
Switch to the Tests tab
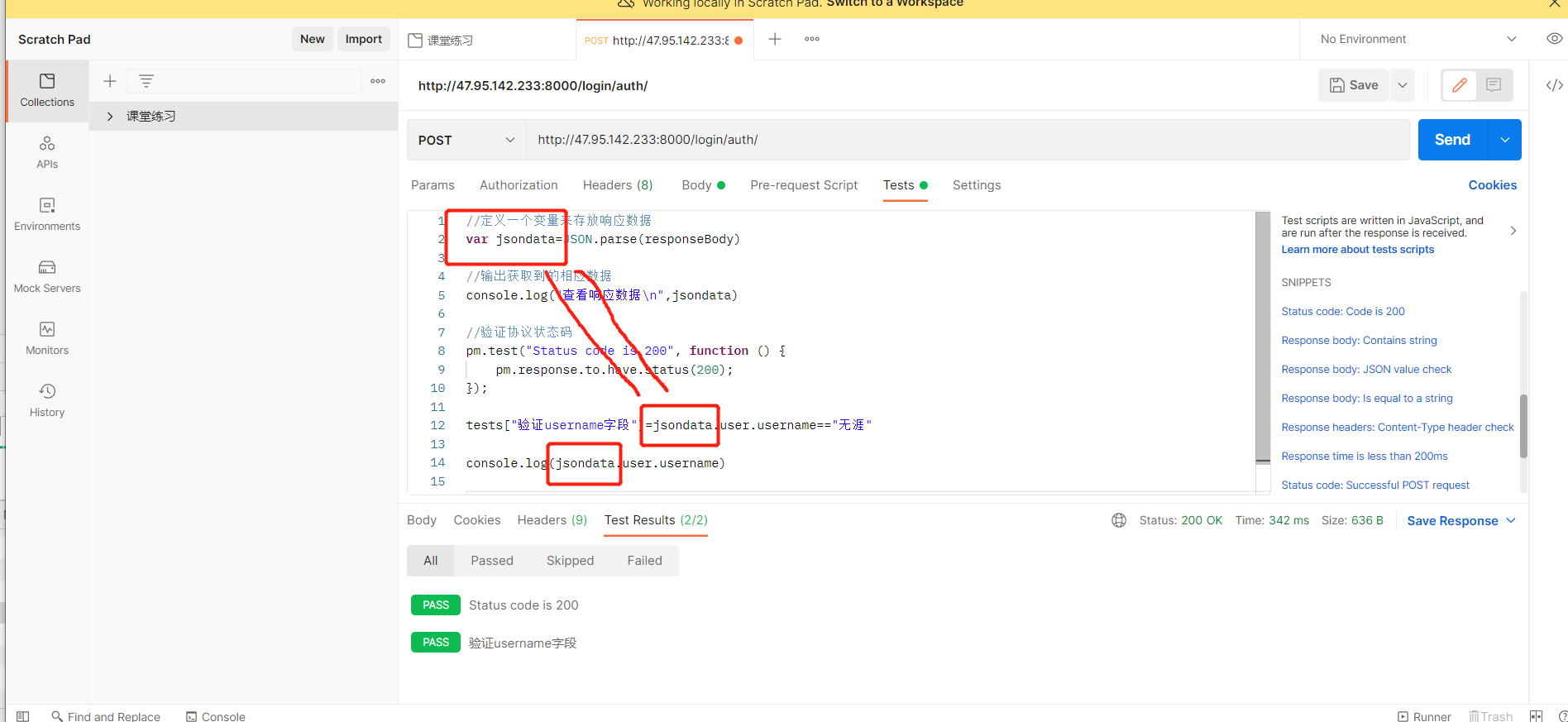point(905,185)
